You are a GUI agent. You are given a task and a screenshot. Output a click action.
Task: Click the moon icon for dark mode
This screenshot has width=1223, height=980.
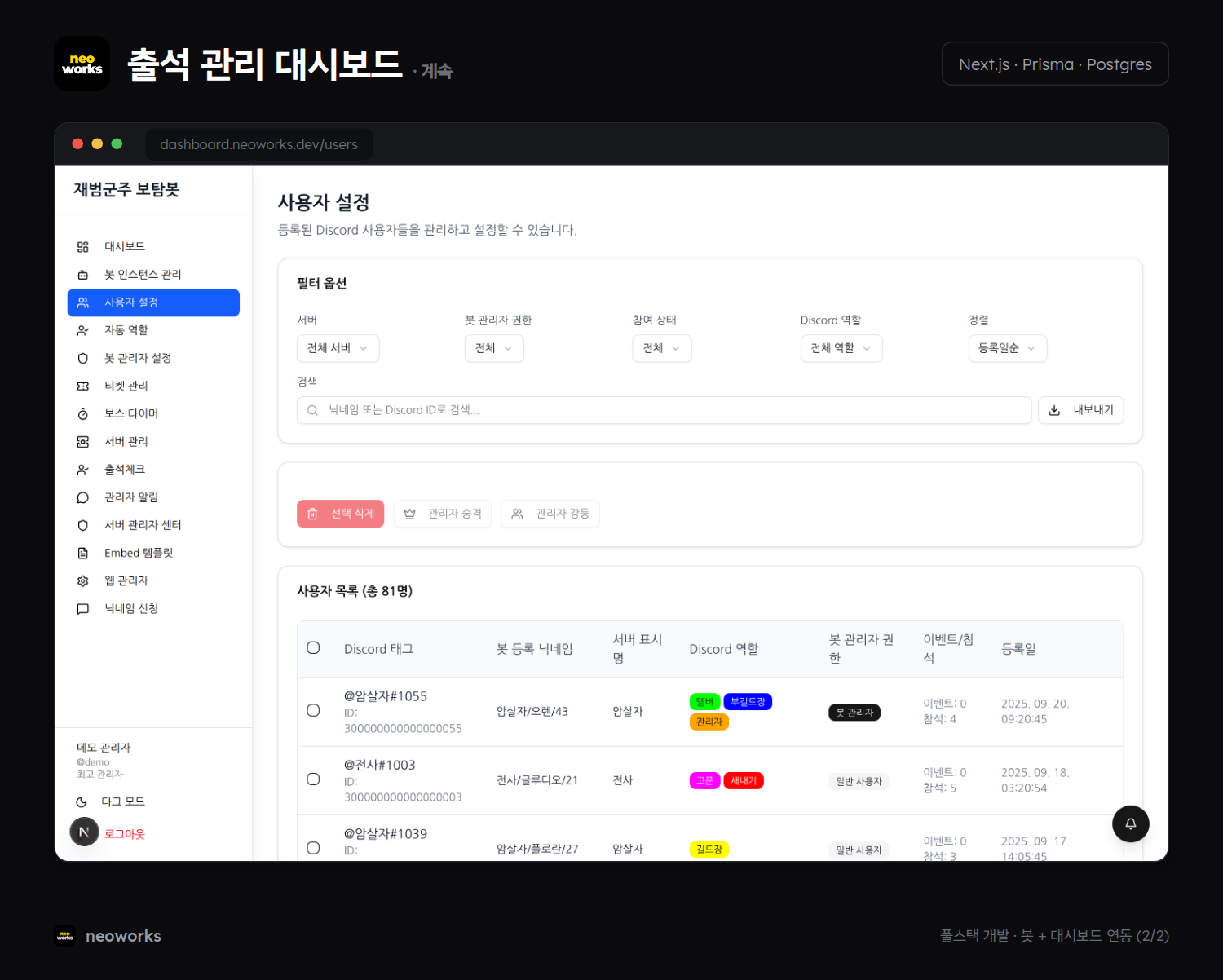click(x=82, y=802)
